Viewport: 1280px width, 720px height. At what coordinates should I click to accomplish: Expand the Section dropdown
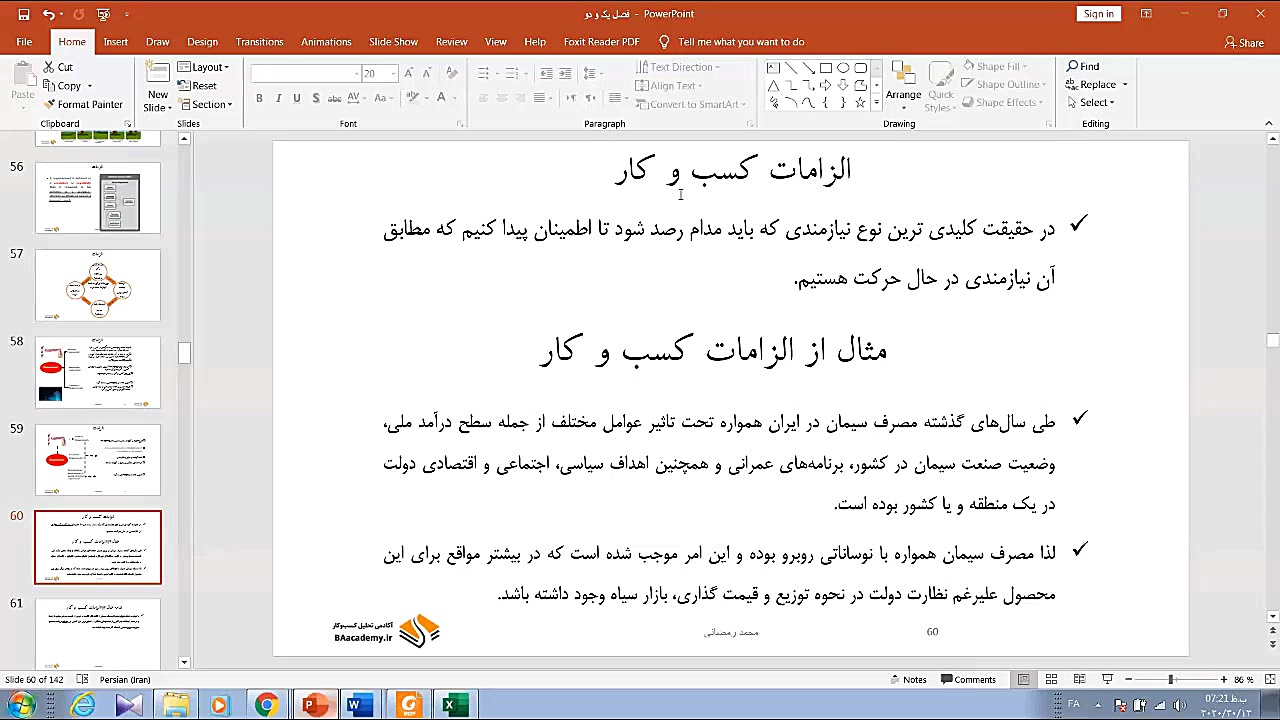coord(205,105)
